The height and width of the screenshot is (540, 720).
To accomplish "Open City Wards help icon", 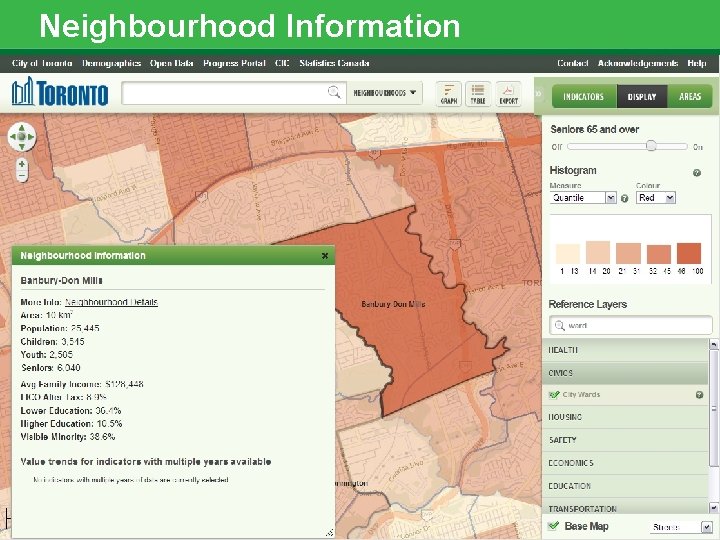I will 699,395.
